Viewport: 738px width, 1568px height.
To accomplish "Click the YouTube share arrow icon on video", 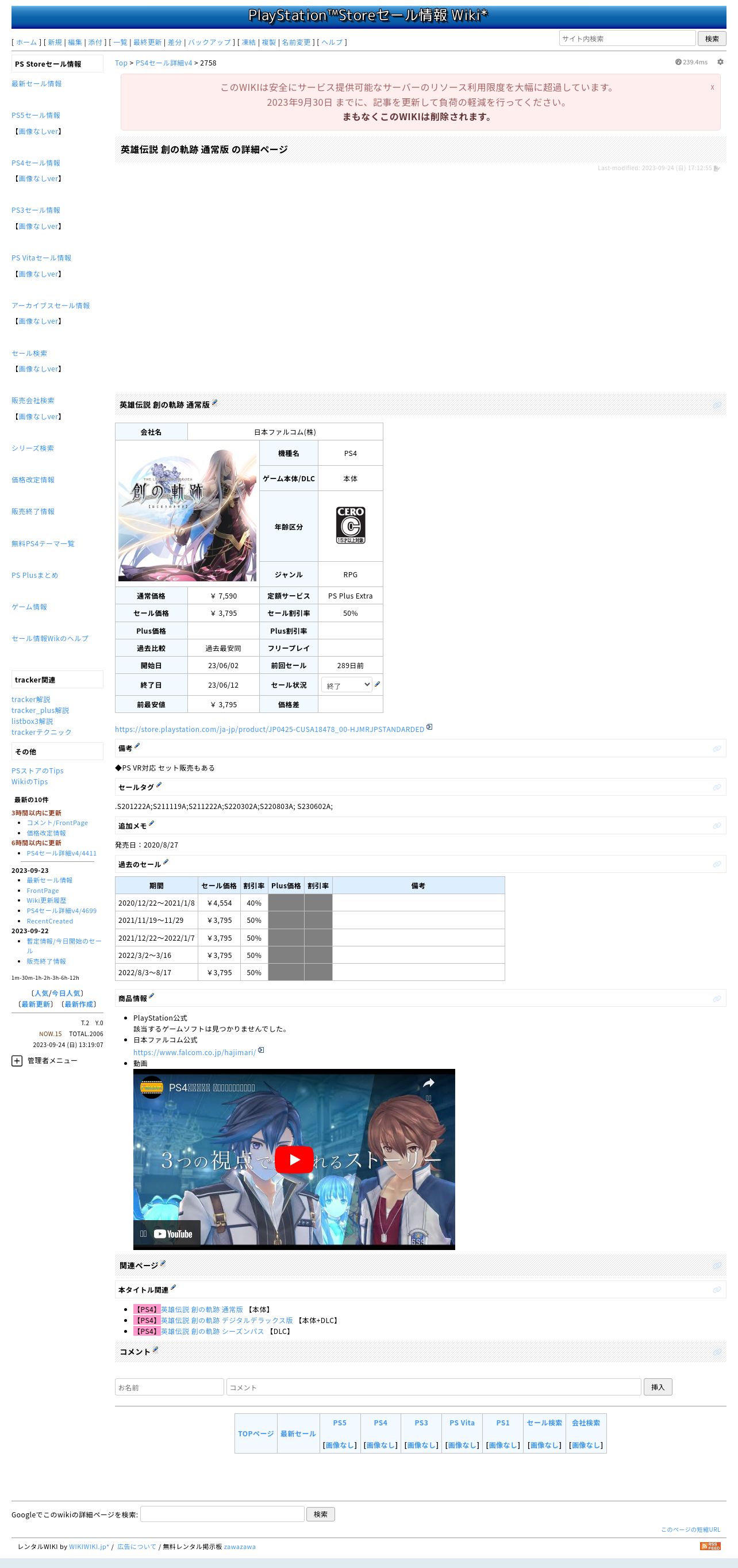I will [428, 1083].
